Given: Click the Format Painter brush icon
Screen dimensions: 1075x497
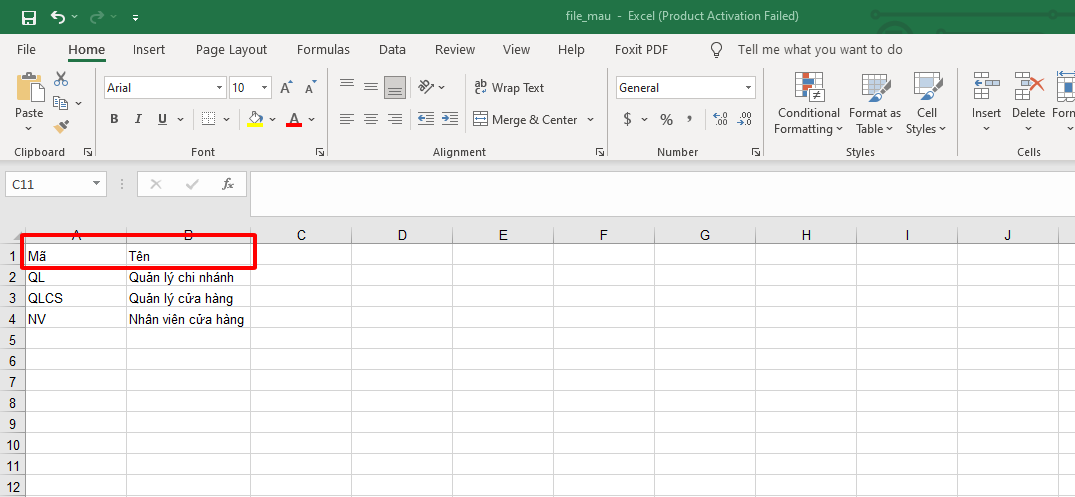Looking at the screenshot, I should point(61,127).
